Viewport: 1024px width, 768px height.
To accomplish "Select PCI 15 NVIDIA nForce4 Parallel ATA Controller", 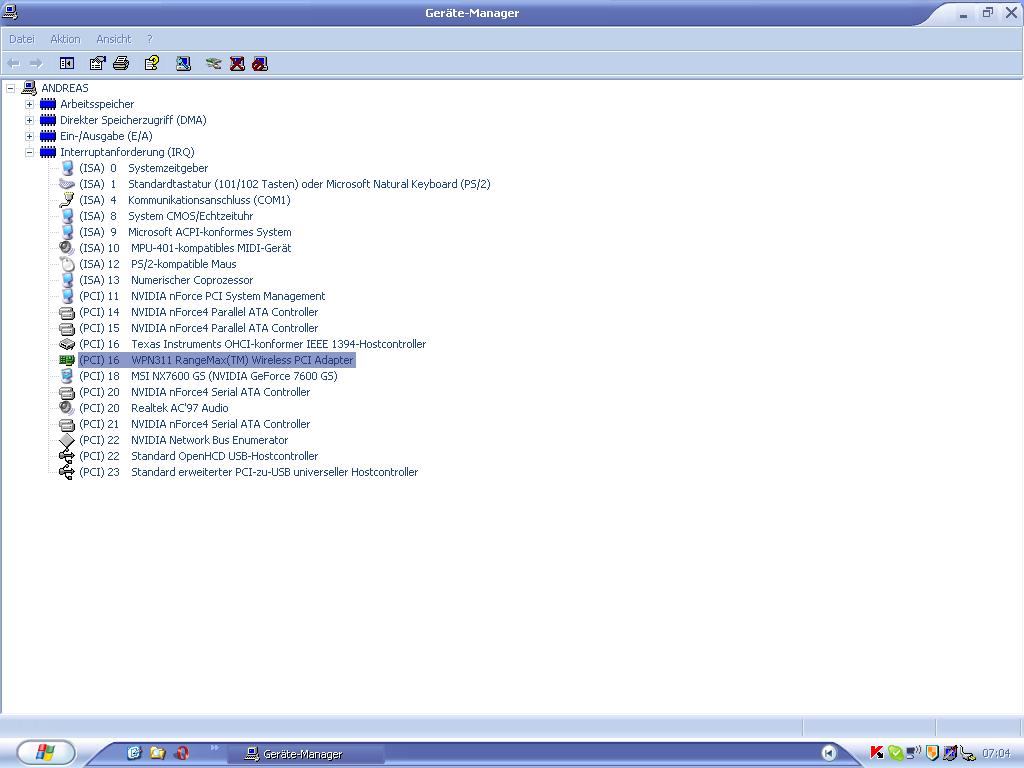I will point(199,328).
